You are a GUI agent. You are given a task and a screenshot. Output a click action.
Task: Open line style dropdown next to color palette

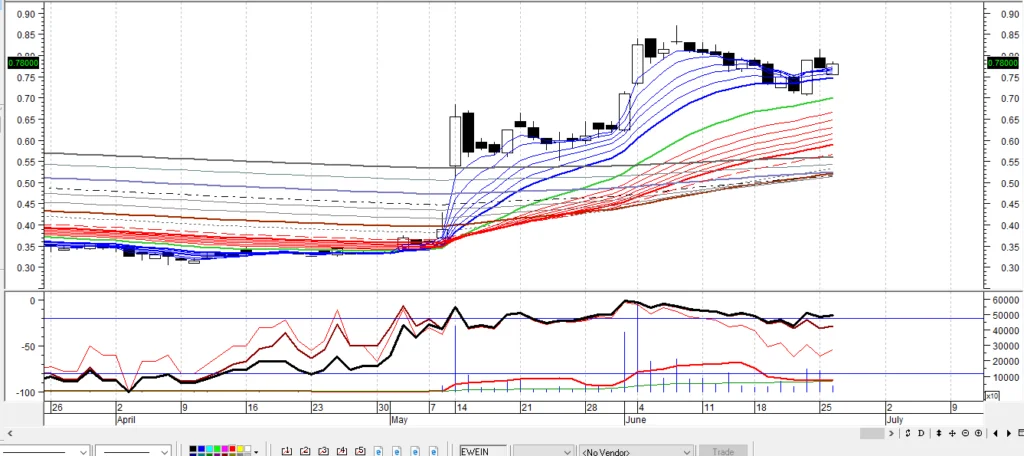pos(164,452)
